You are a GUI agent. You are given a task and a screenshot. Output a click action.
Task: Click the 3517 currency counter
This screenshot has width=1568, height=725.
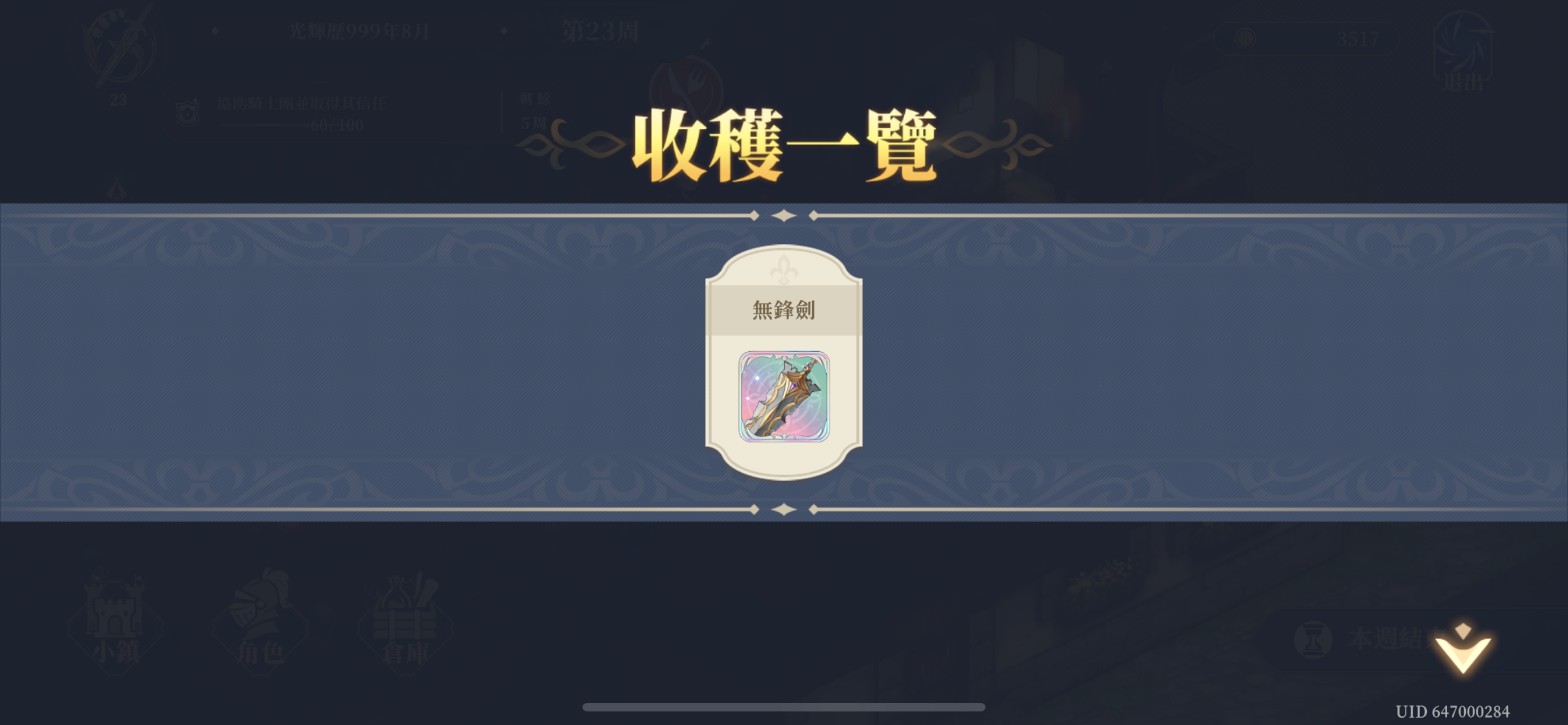1357,40
